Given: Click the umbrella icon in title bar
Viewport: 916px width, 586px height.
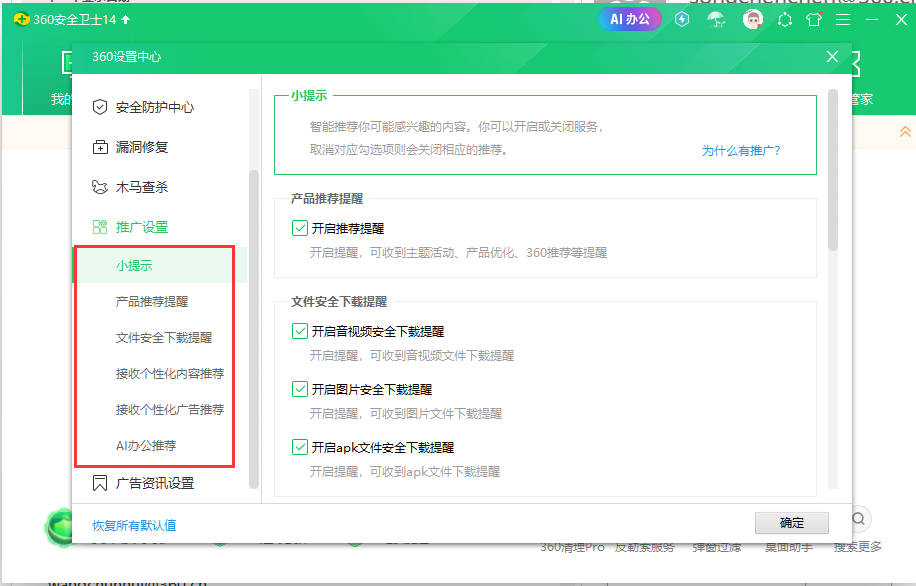Looking at the screenshot, I should point(716,20).
